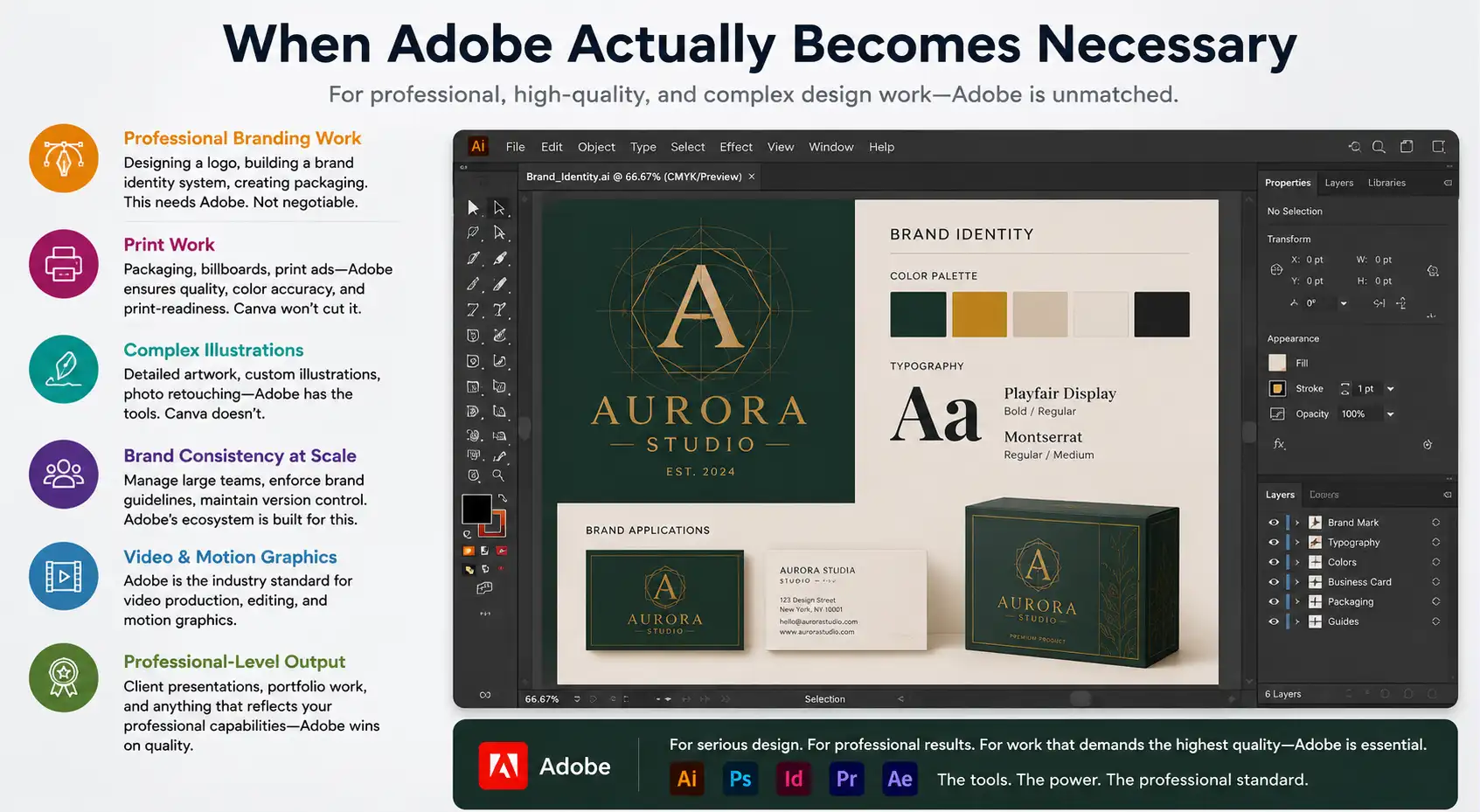Hide the Typography layer

point(1274,542)
